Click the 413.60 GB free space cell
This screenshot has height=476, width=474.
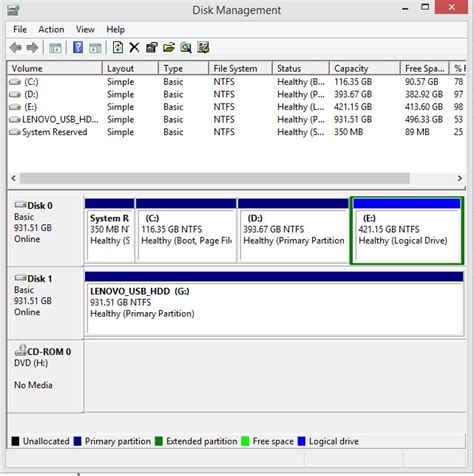point(424,107)
